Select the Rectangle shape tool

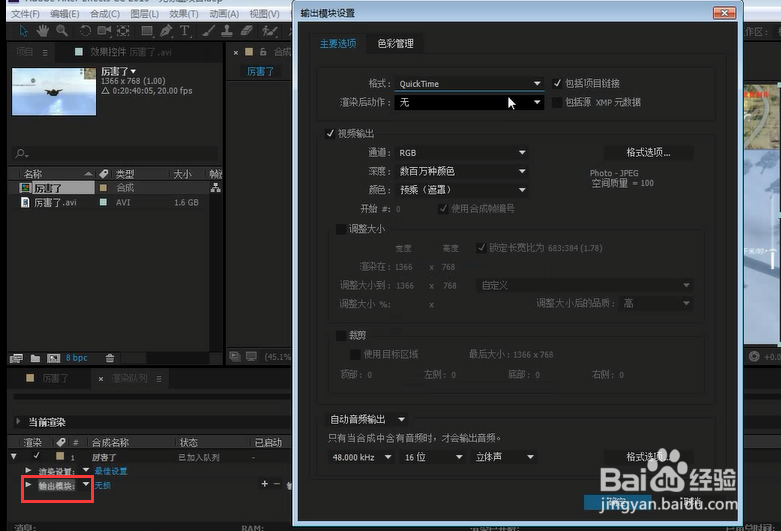[147, 31]
